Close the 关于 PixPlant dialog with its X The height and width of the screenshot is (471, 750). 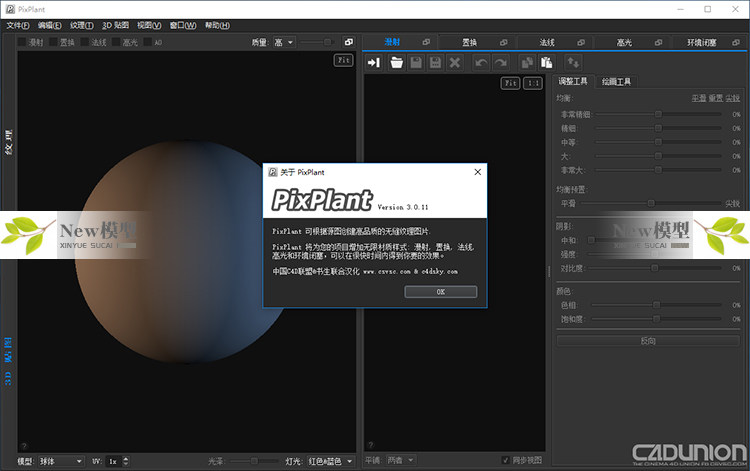click(477, 172)
